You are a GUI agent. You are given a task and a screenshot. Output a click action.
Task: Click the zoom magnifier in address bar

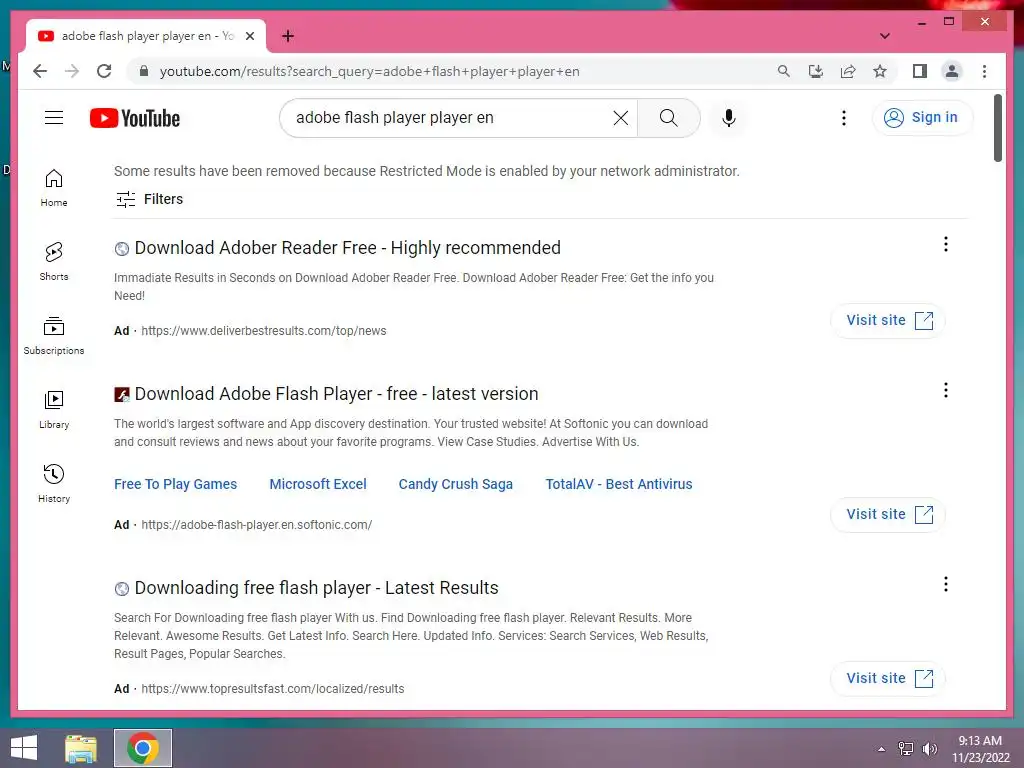[x=784, y=71]
